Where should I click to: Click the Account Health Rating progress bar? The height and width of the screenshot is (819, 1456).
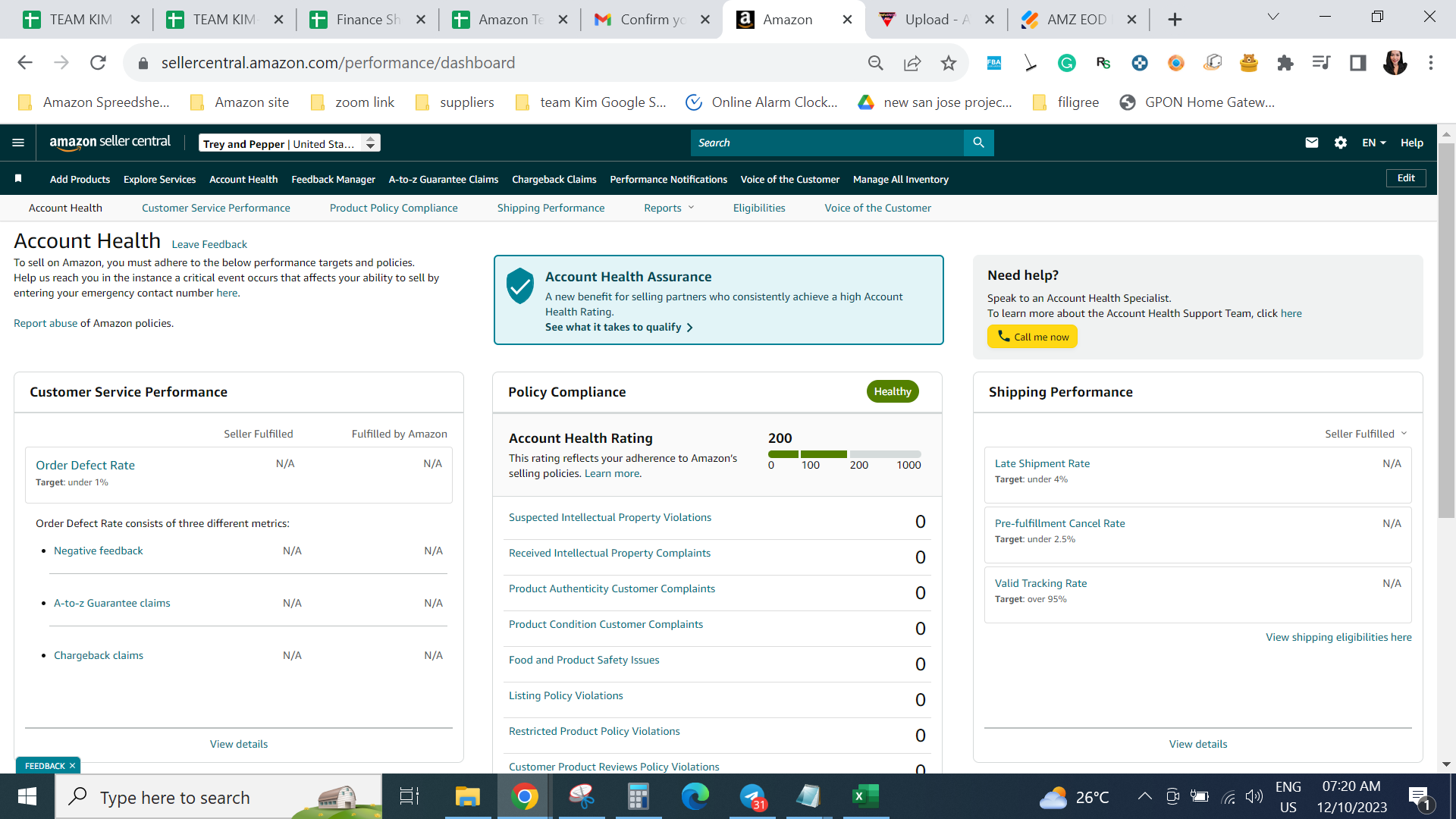(845, 454)
